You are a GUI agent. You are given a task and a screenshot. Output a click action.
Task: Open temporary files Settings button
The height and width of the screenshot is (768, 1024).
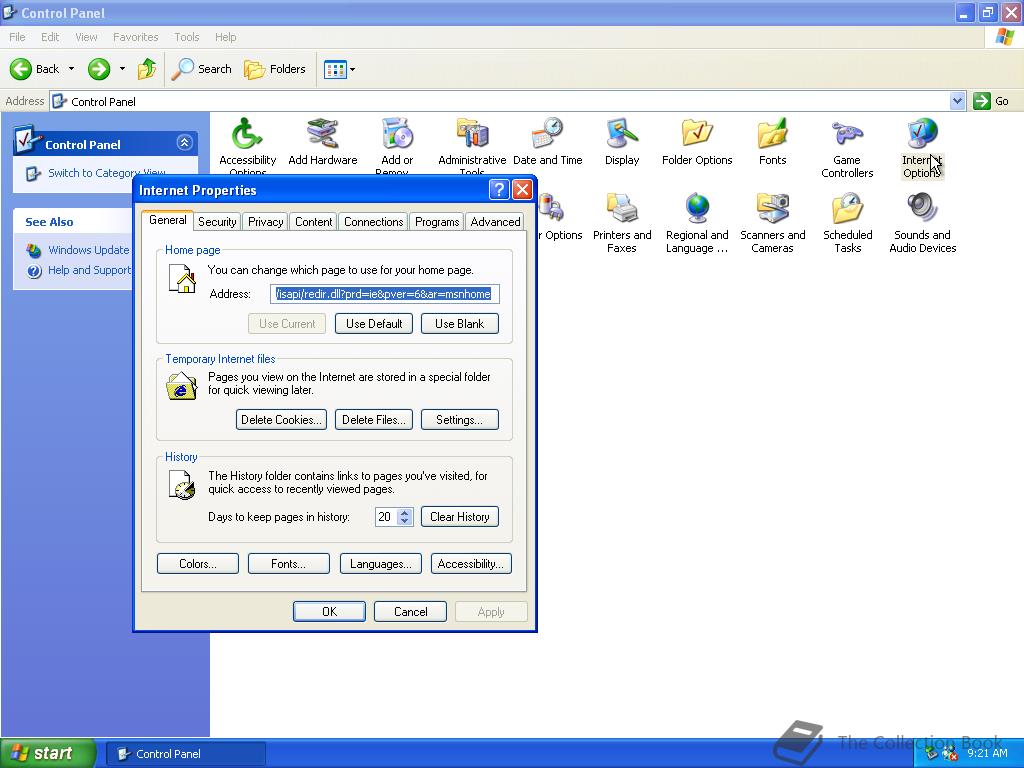[460, 420]
